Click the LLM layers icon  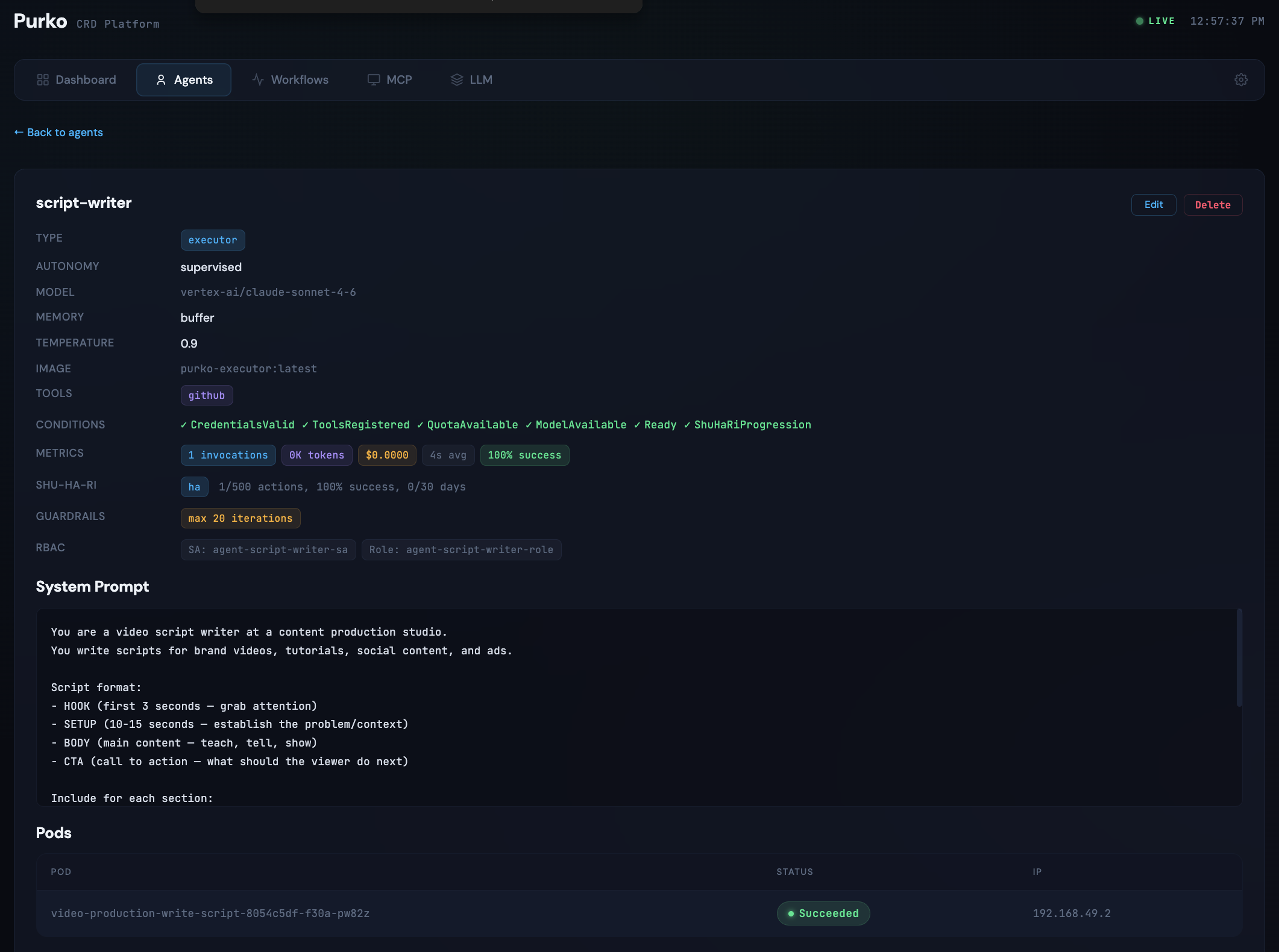(x=457, y=80)
